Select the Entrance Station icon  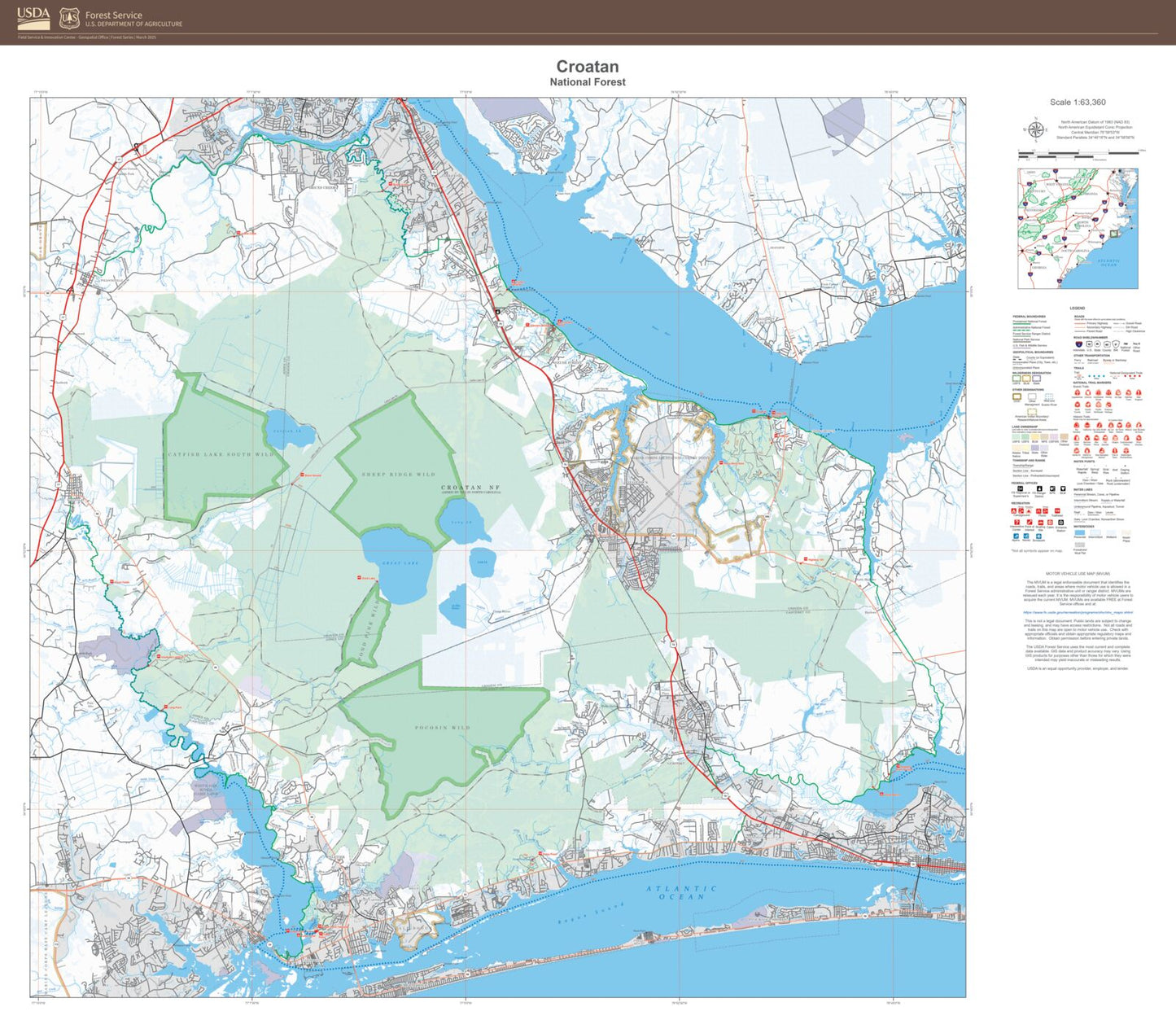[1060, 522]
